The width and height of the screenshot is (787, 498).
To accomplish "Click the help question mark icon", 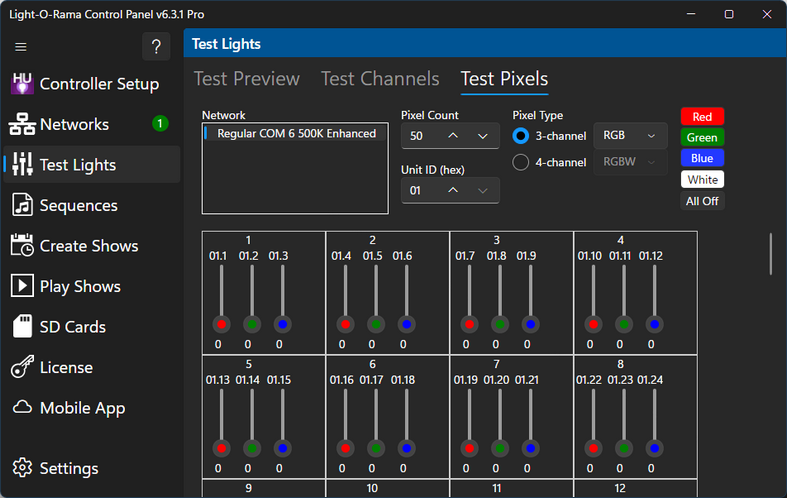I will 156,47.
